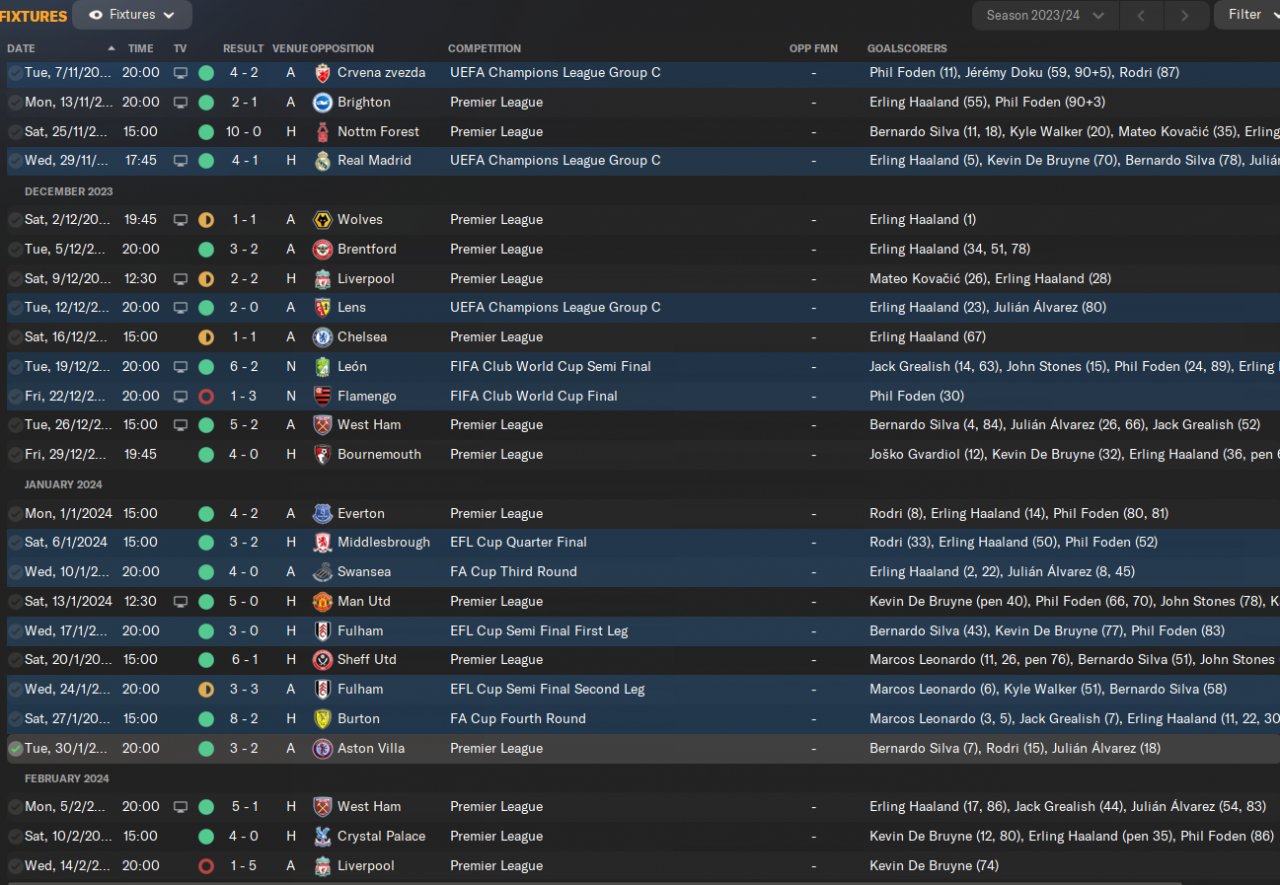Click the FIFA Club World Cup Final competition
This screenshot has height=885, width=1280.
[x=534, y=396]
